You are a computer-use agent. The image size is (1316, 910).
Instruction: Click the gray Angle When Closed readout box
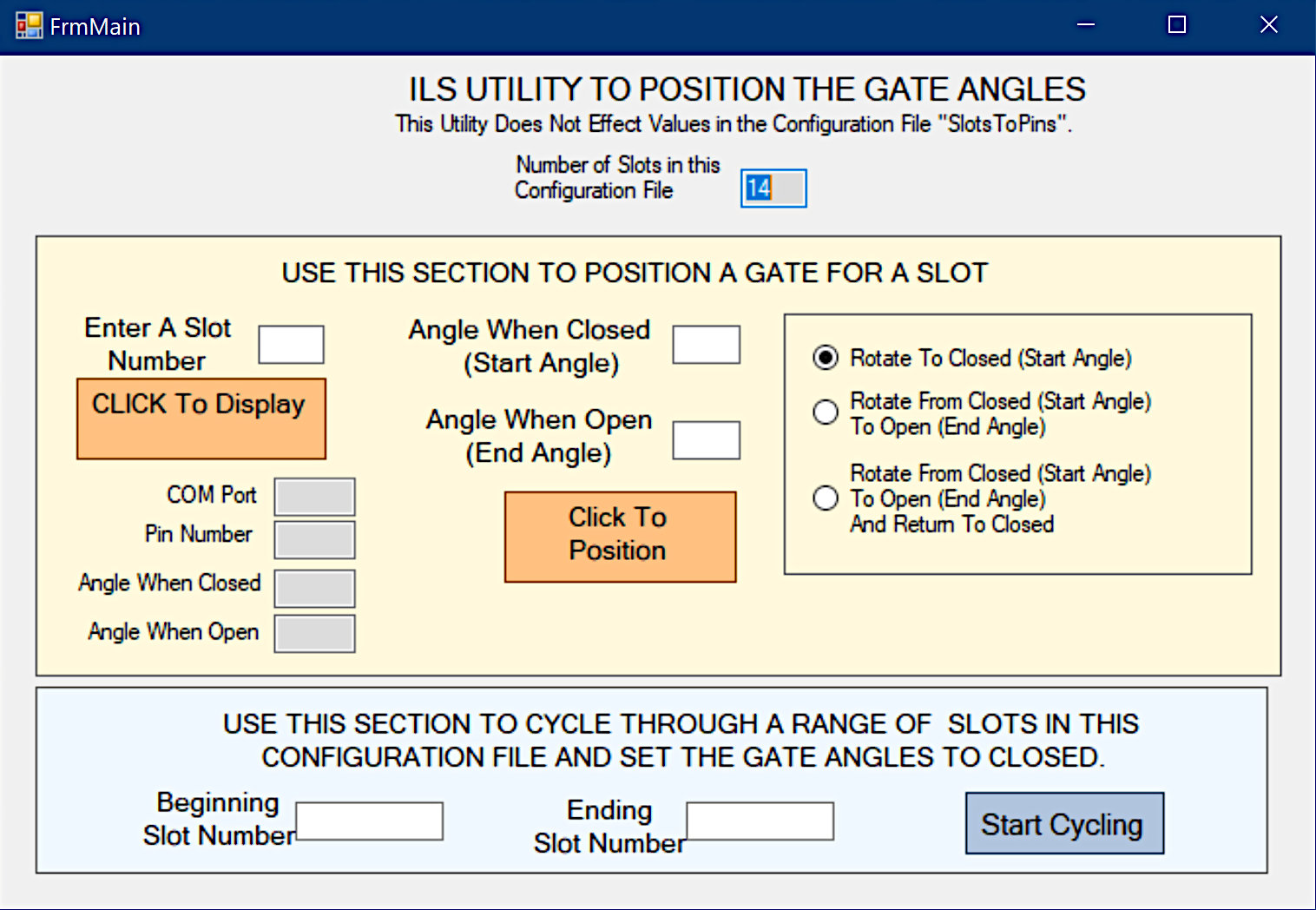(314, 588)
